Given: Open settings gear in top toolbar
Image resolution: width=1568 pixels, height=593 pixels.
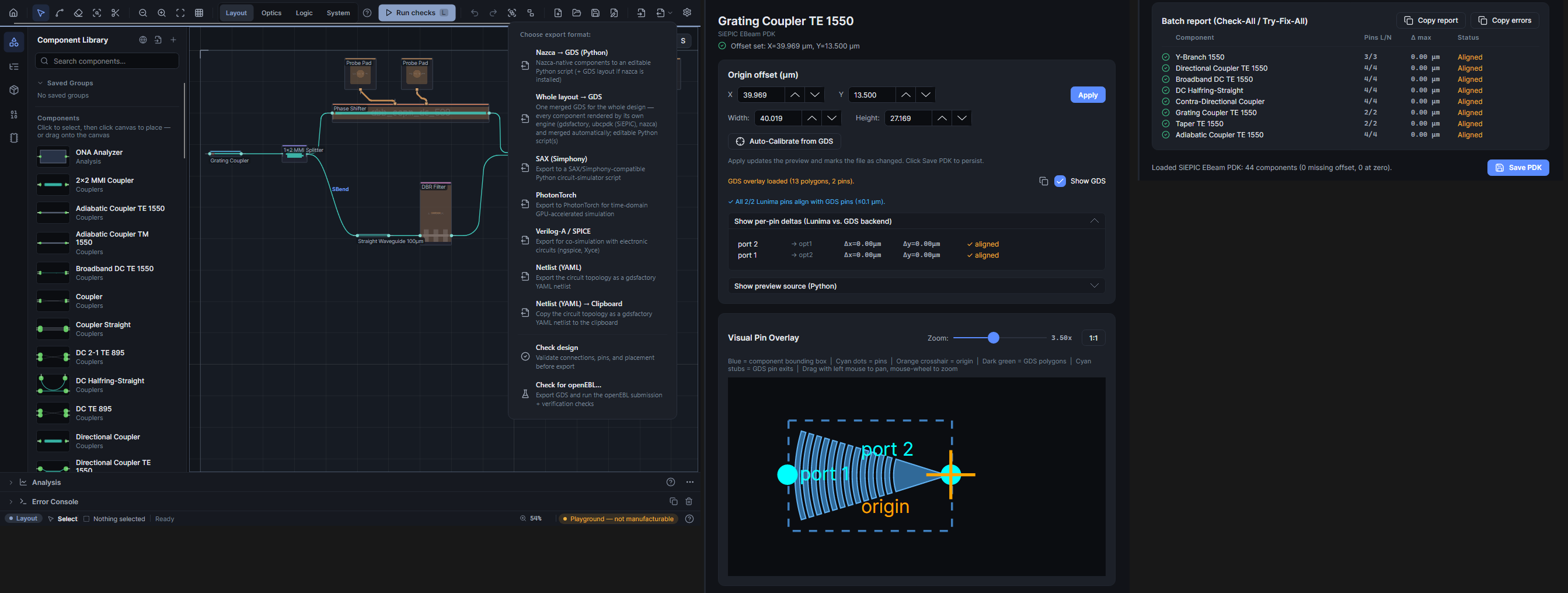Looking at the screenshot, I should pos(687,13).
